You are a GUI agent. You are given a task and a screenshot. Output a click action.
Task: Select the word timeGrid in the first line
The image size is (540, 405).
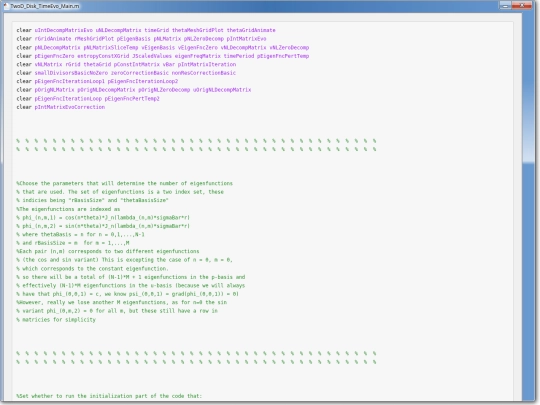[157, 30]
